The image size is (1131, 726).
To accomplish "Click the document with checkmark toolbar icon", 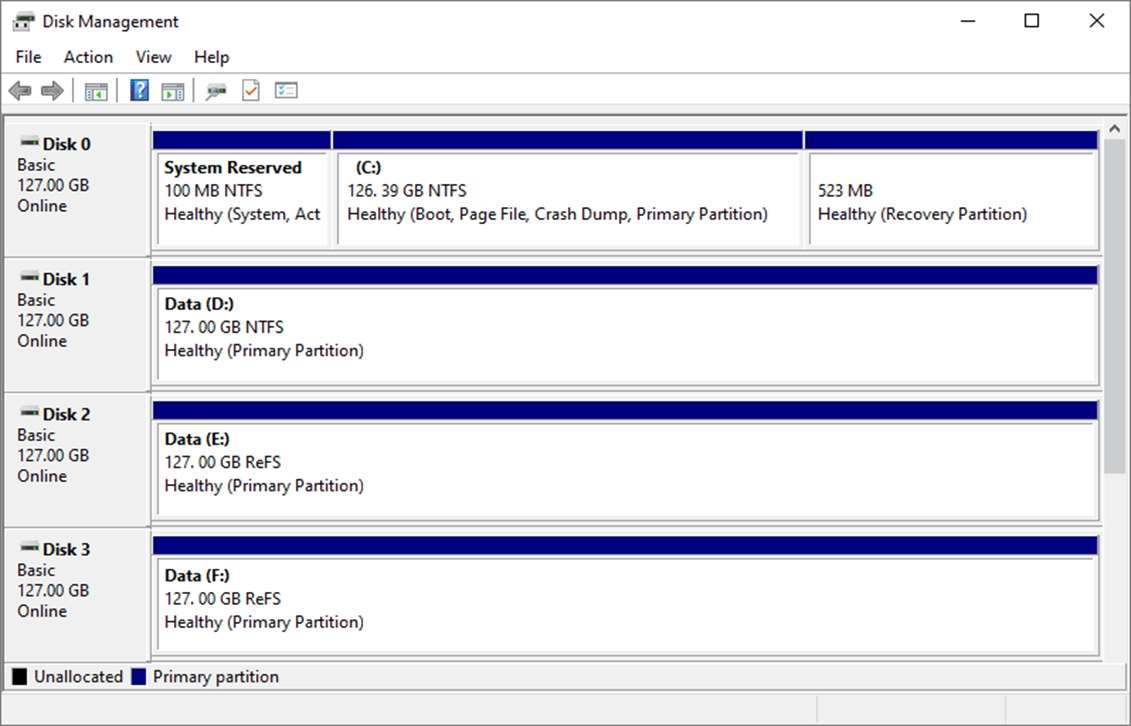I will 250,91.
